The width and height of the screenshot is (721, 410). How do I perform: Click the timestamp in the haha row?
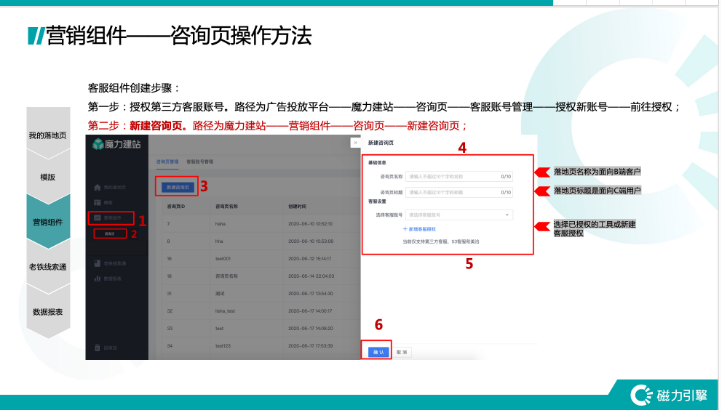(x=310, y=224)
